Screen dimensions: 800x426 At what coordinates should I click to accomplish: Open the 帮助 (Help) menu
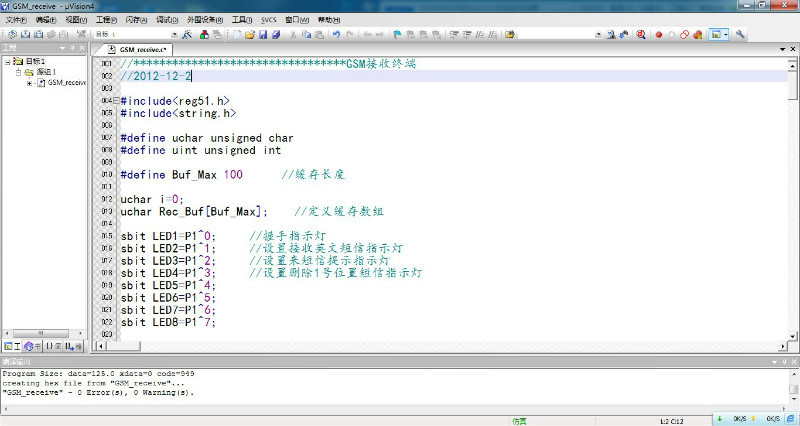[x=328, y=19]
